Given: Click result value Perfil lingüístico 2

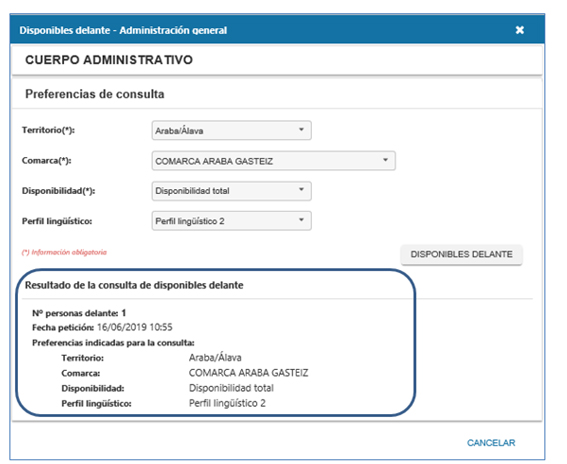Looking at the screenshot, I should point(227,403).
